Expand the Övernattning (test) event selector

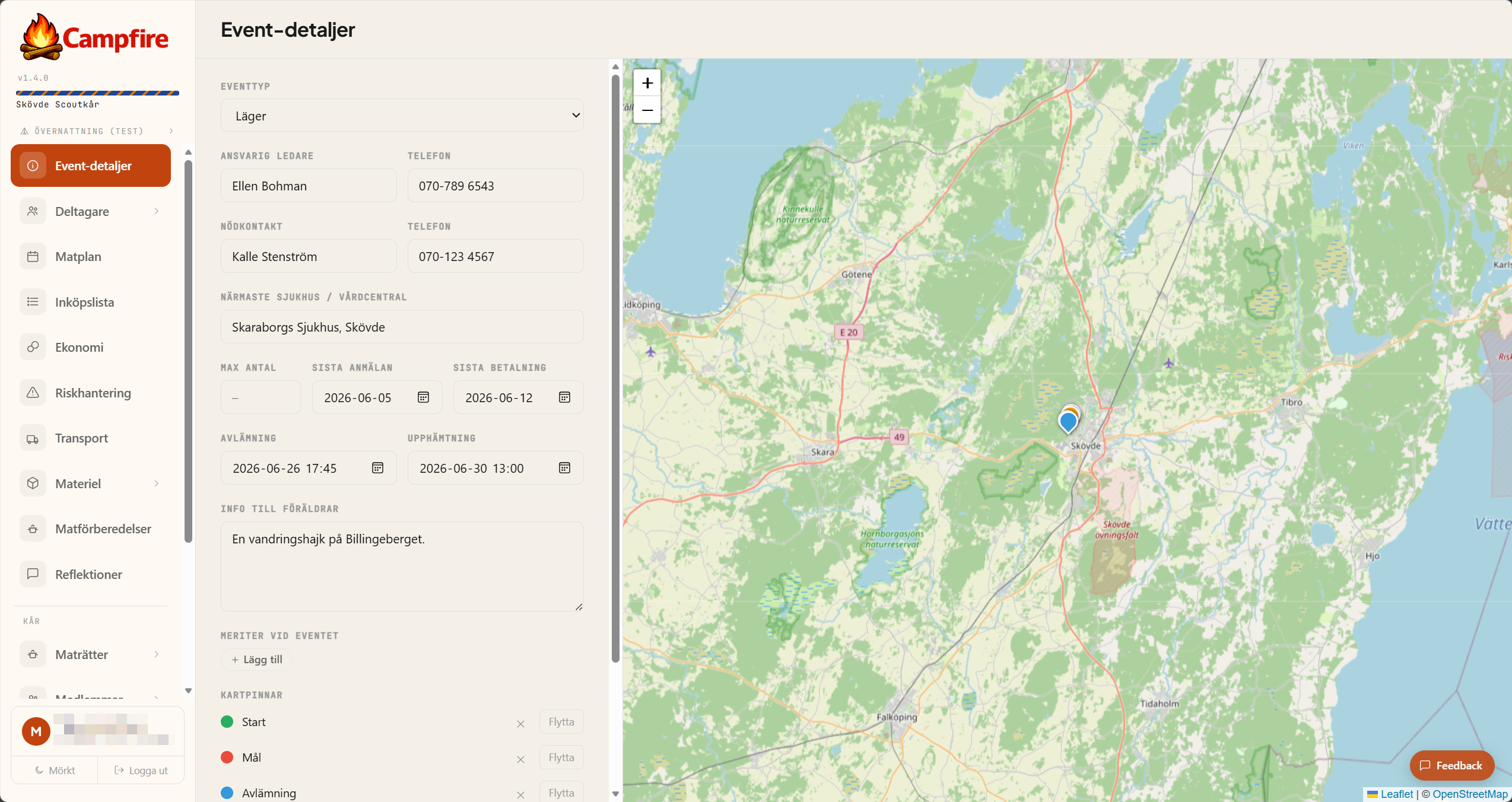[x=171, y=131]
